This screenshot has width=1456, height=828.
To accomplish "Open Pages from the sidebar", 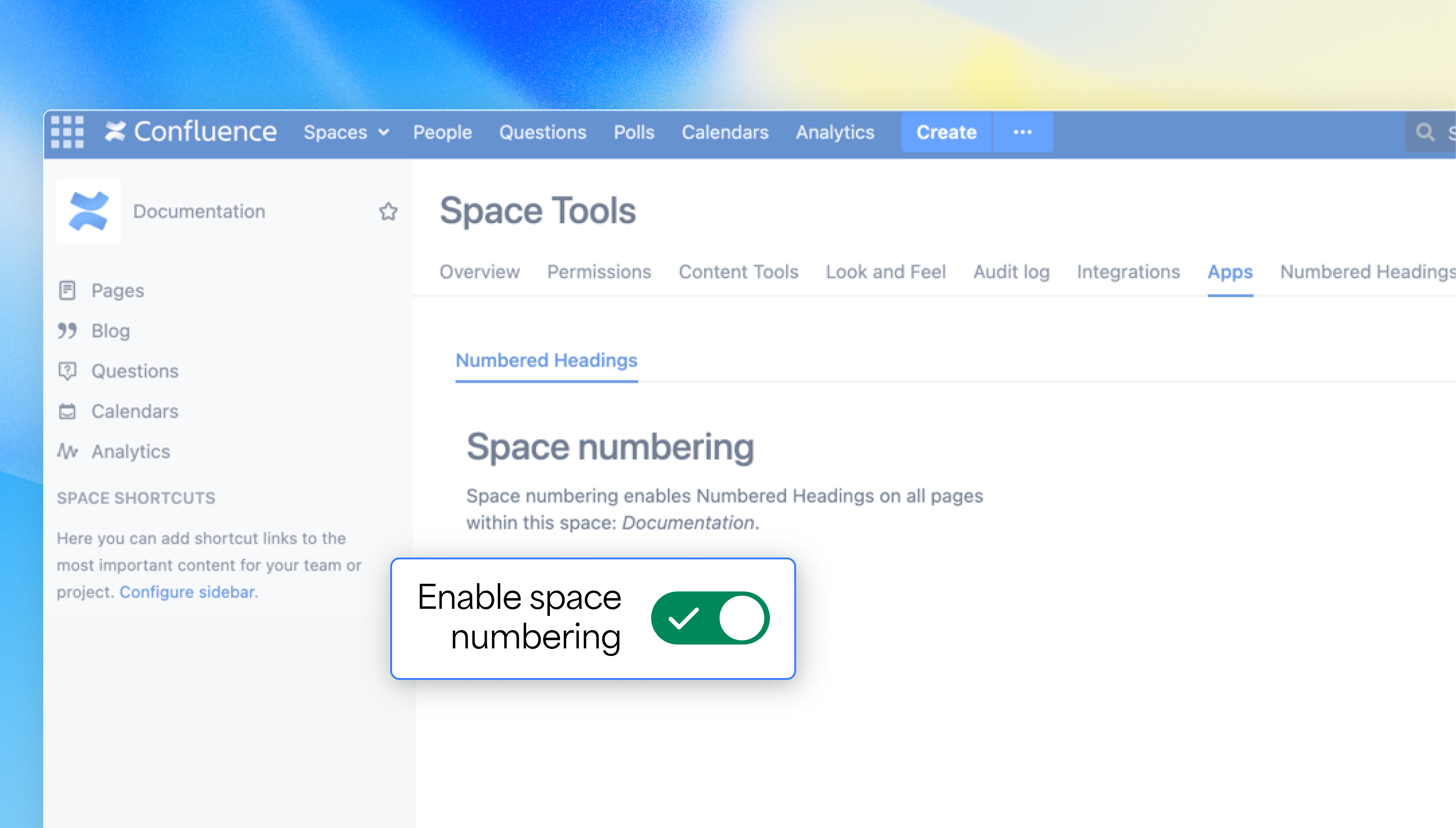I will coord(118,291).
